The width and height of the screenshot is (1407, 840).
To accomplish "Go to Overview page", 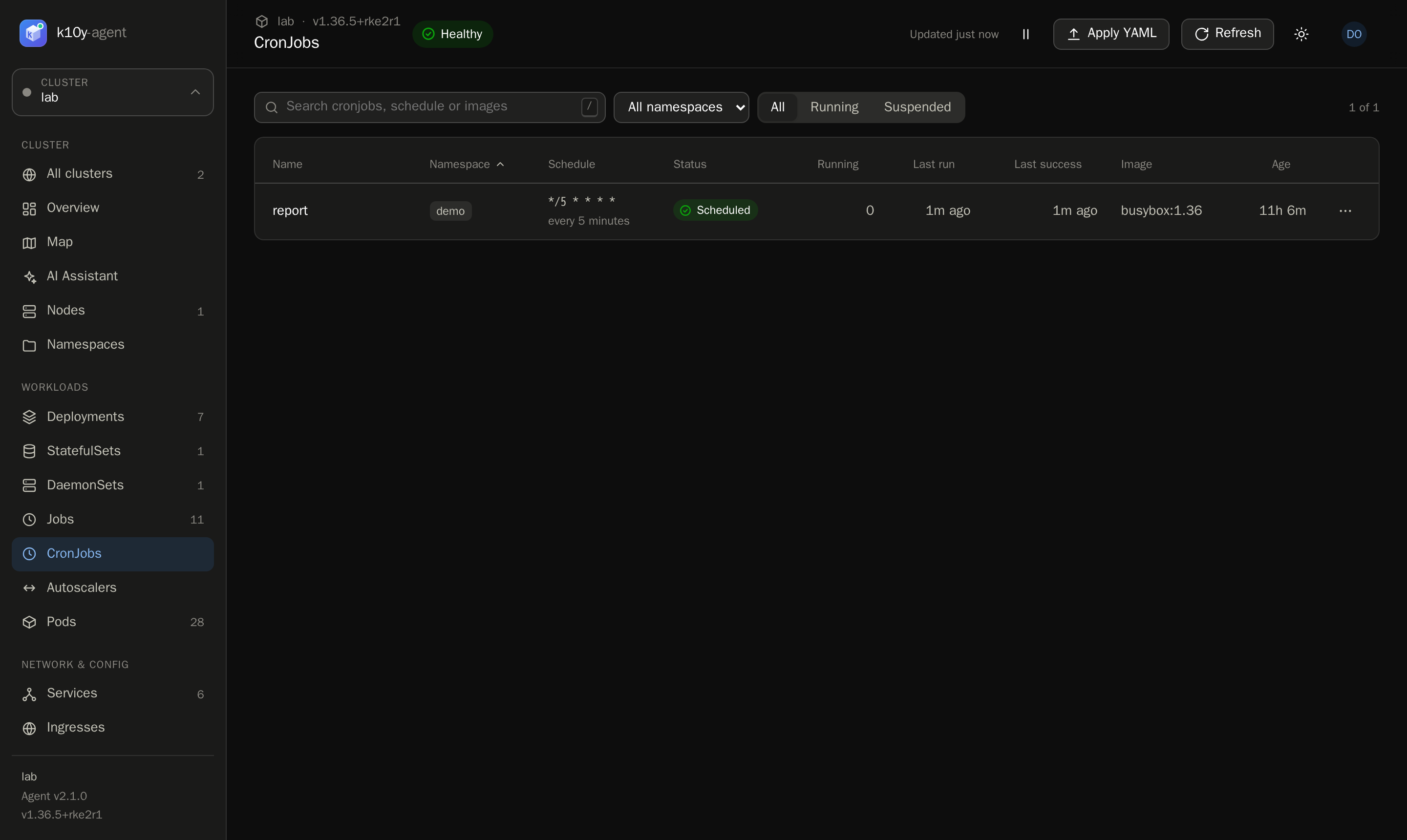I will 113,208.
